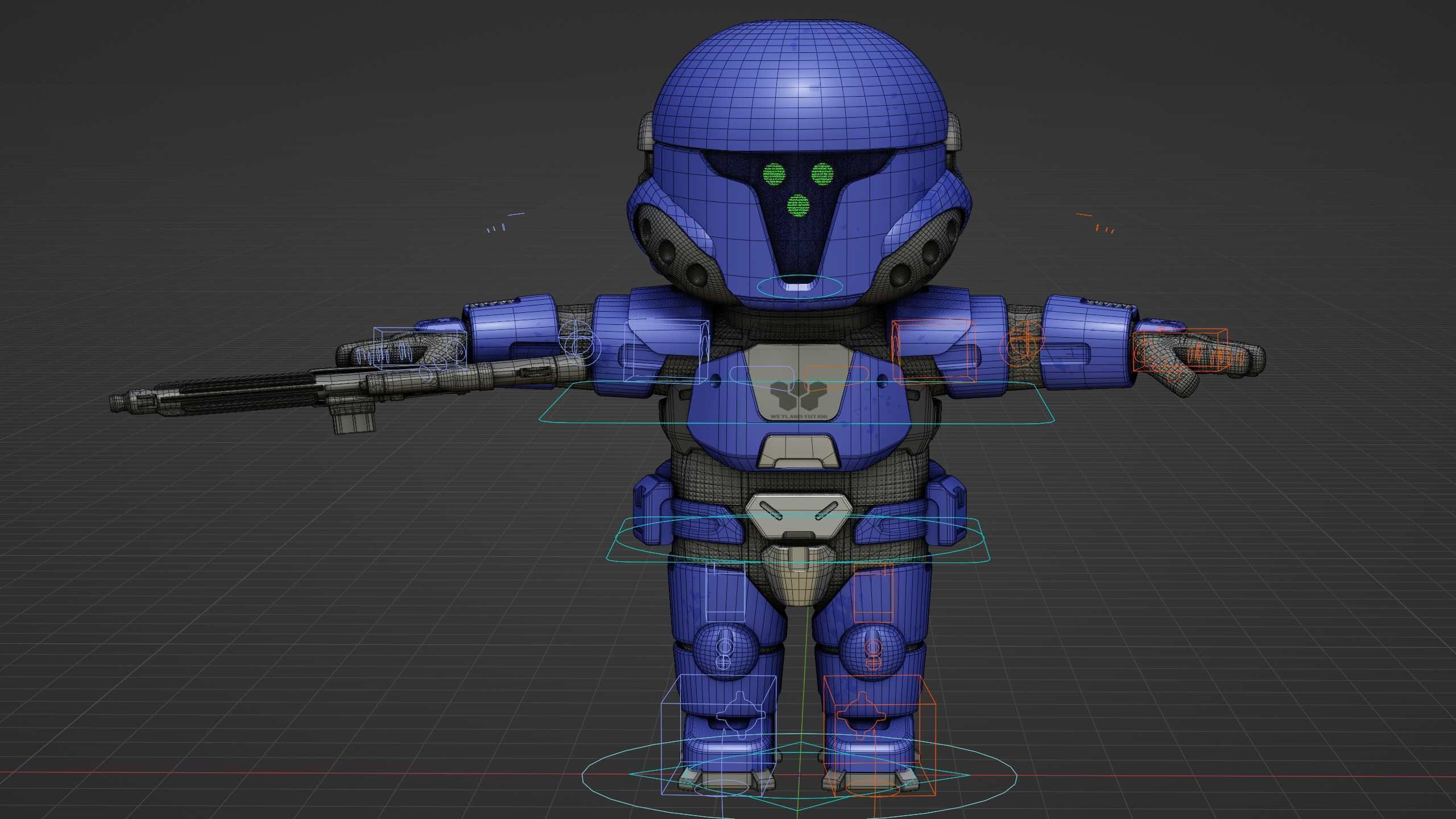Click the Weyland Yutani logo on chest plate

tap(799, 400)
